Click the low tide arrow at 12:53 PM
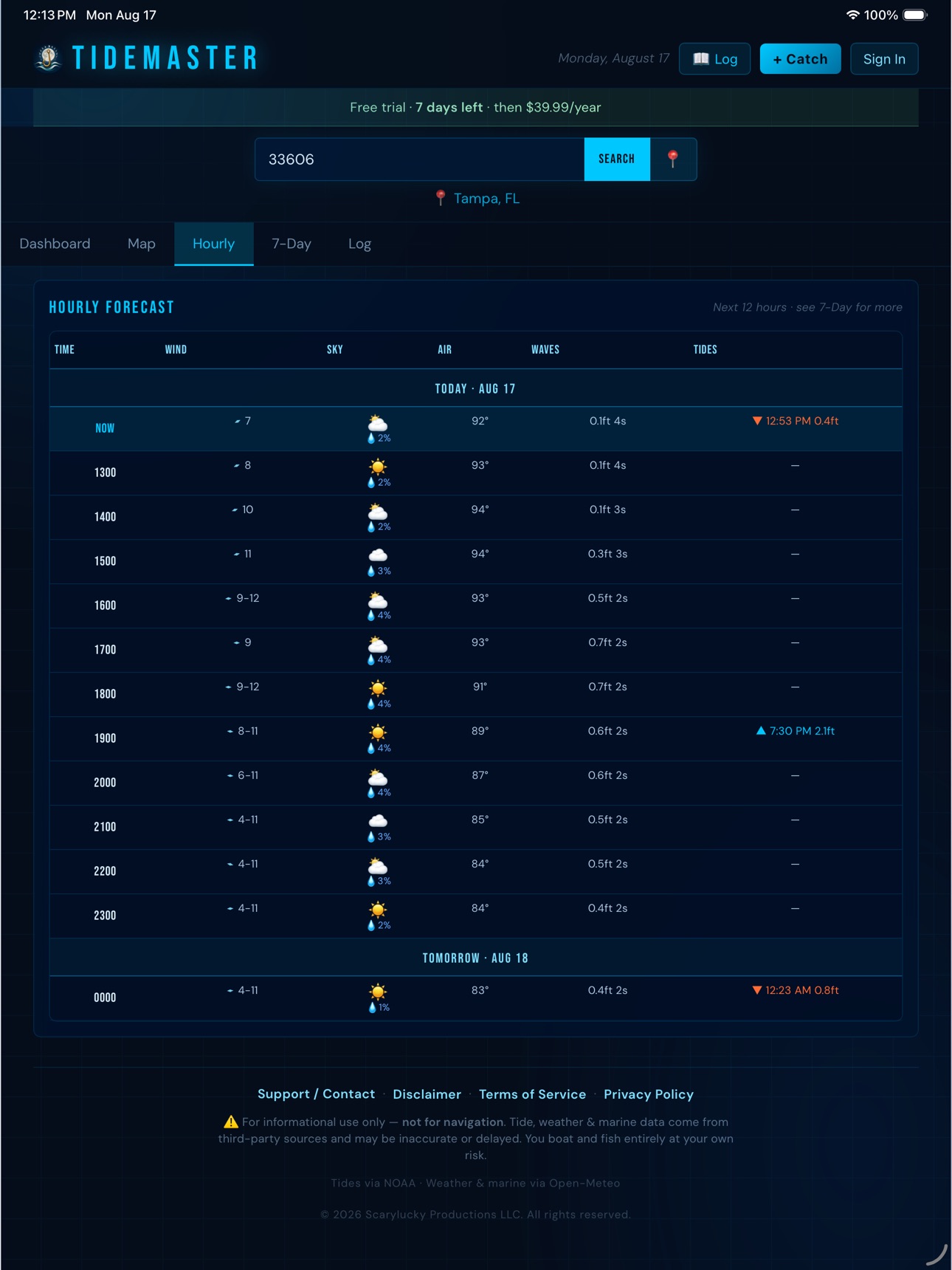952x1270 pixels. click(x=757, y=421)
